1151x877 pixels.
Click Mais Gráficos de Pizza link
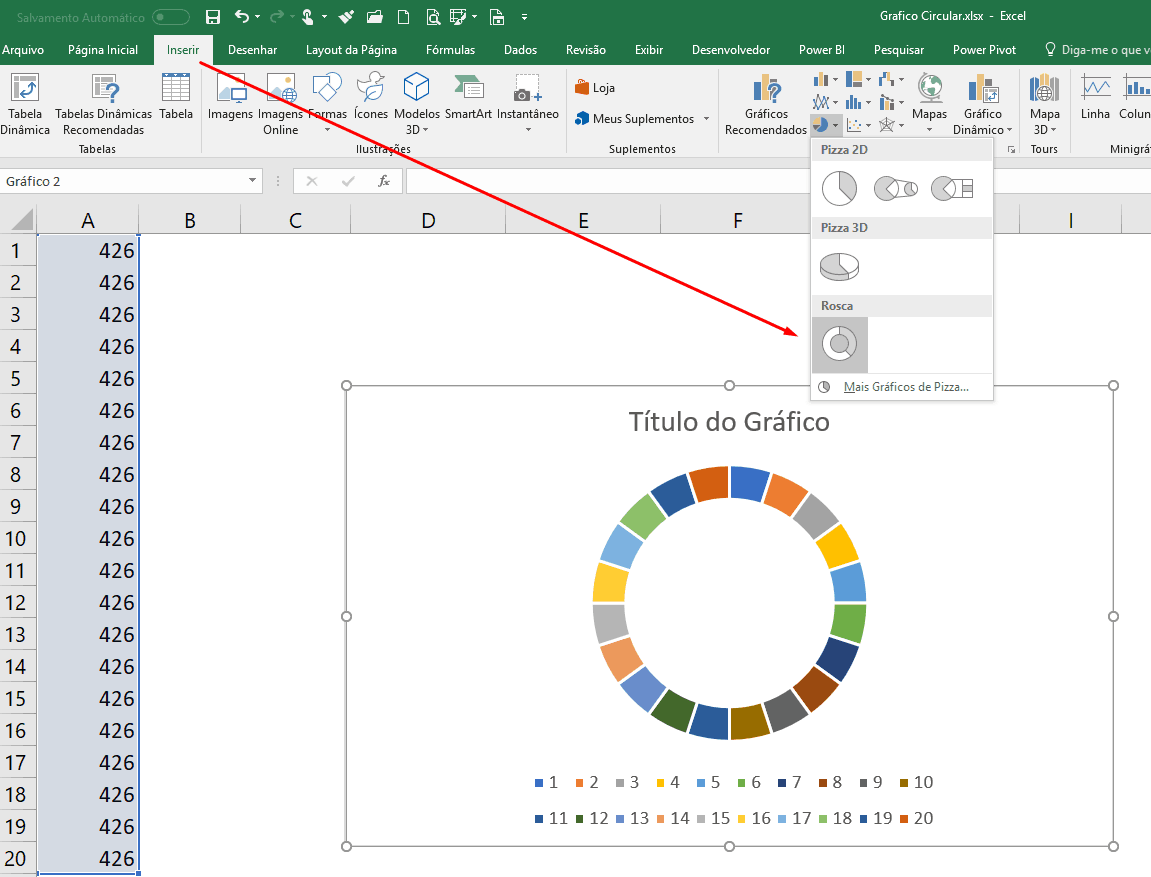906,386
